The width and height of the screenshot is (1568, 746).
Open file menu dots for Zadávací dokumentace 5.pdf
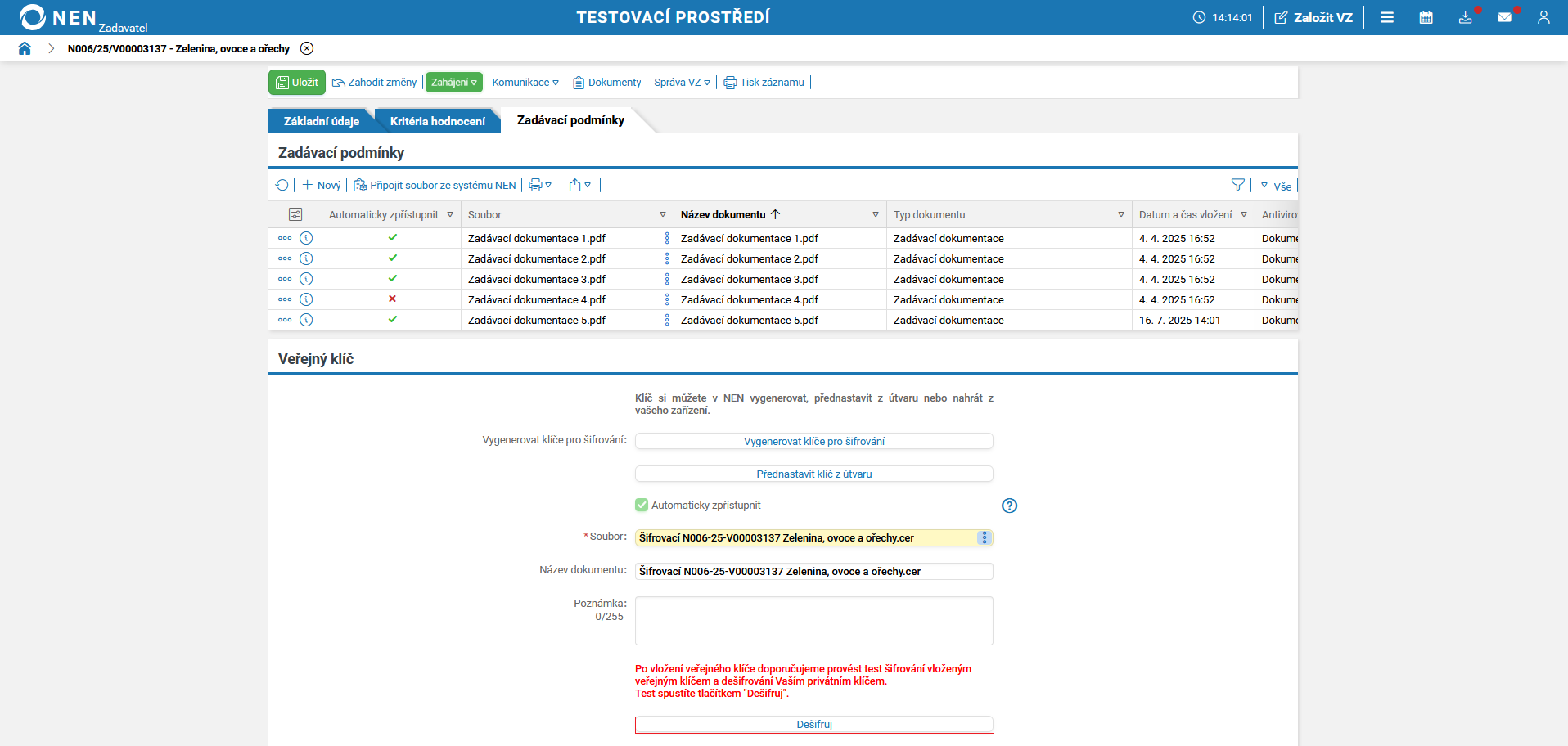667,320
